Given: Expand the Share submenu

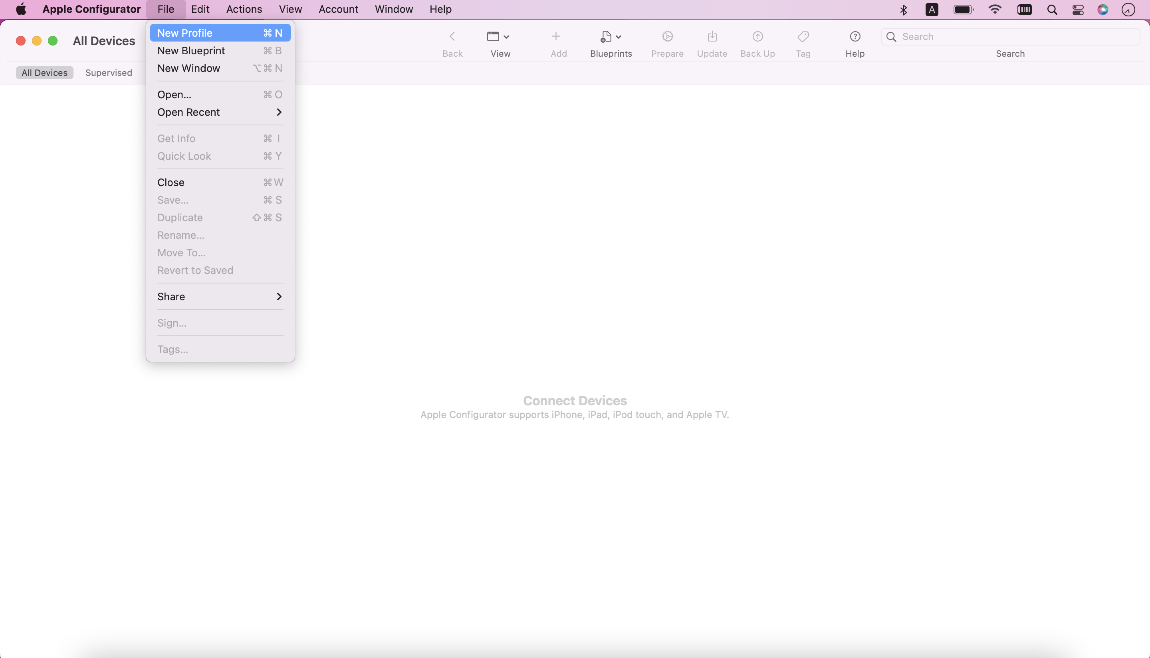Looking at the screenshot, I should [219, 296].
